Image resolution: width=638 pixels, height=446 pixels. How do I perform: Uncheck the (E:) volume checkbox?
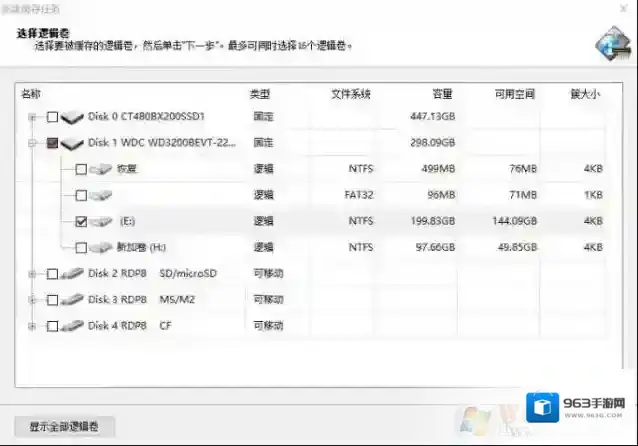[x=80, y=221]
